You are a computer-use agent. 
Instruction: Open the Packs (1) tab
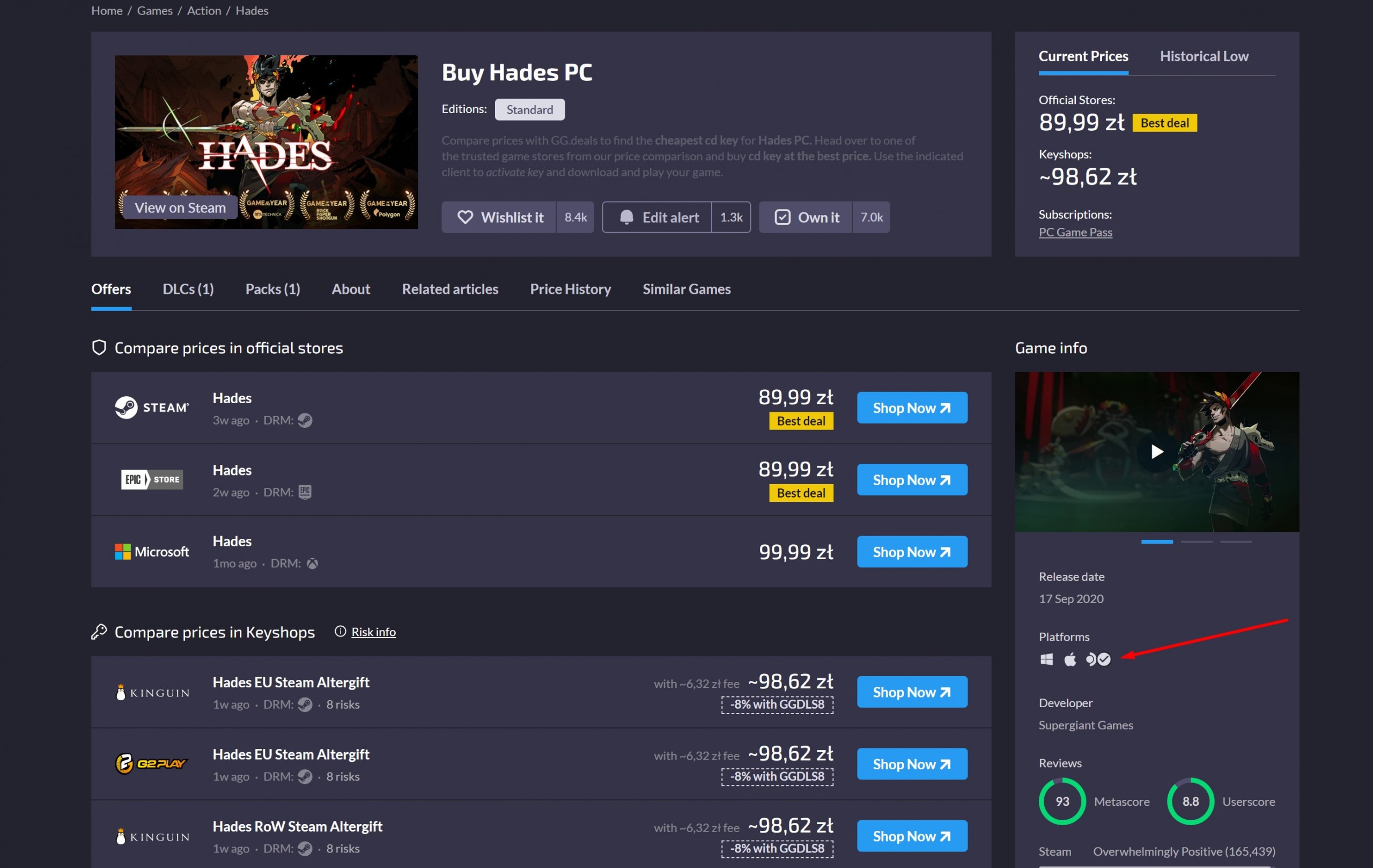tap(272, 289)
